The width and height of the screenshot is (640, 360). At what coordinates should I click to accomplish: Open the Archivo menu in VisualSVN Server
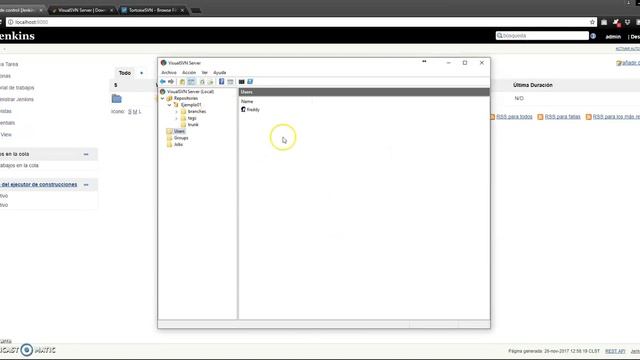pyautogui.click(x=169, y=72)
